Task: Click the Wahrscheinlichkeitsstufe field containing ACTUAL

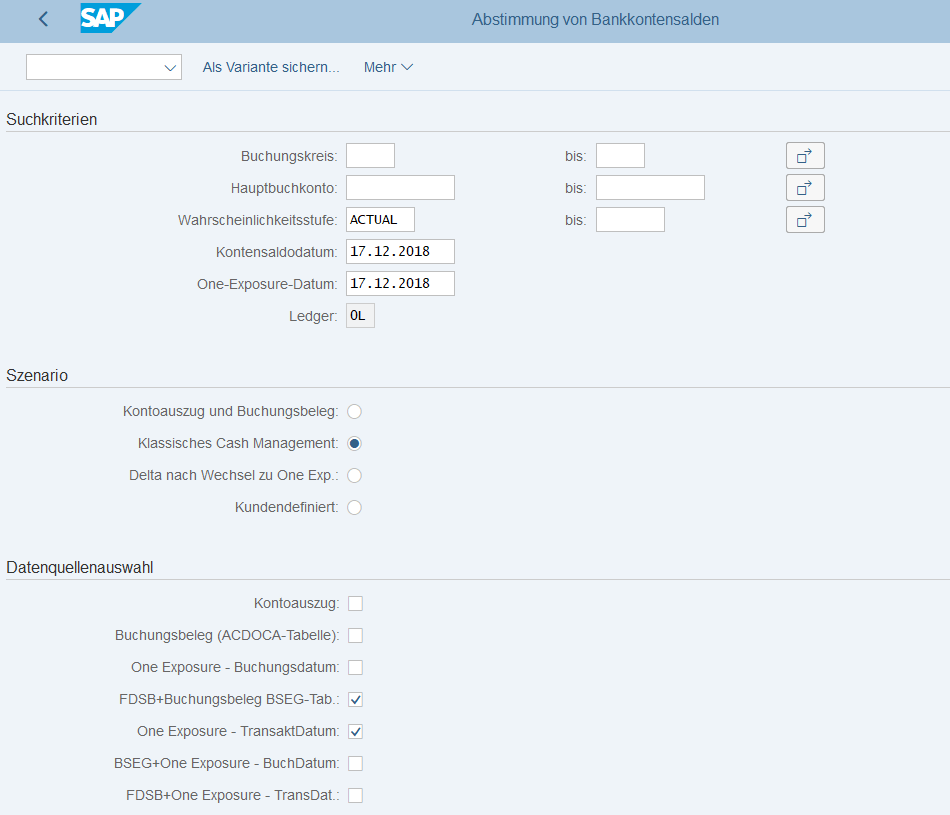Action: 380,220
